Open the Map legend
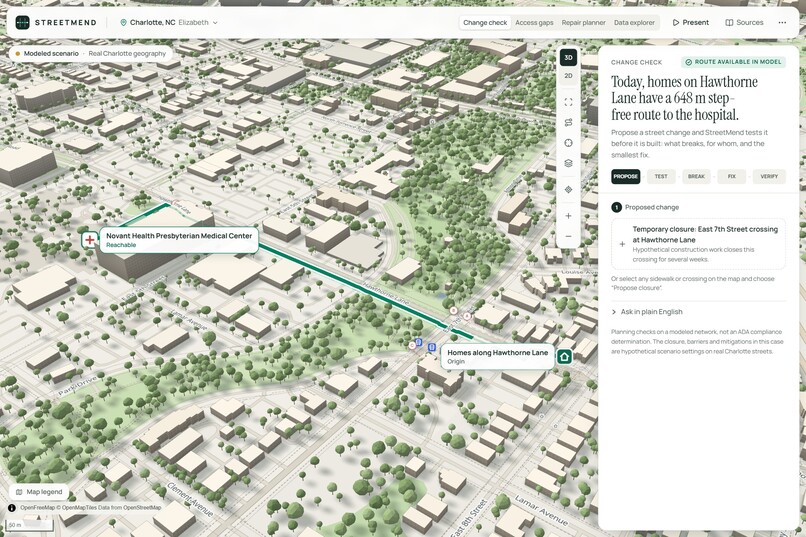The height and width of the screenshot is (537, 806). coord(39,492)
